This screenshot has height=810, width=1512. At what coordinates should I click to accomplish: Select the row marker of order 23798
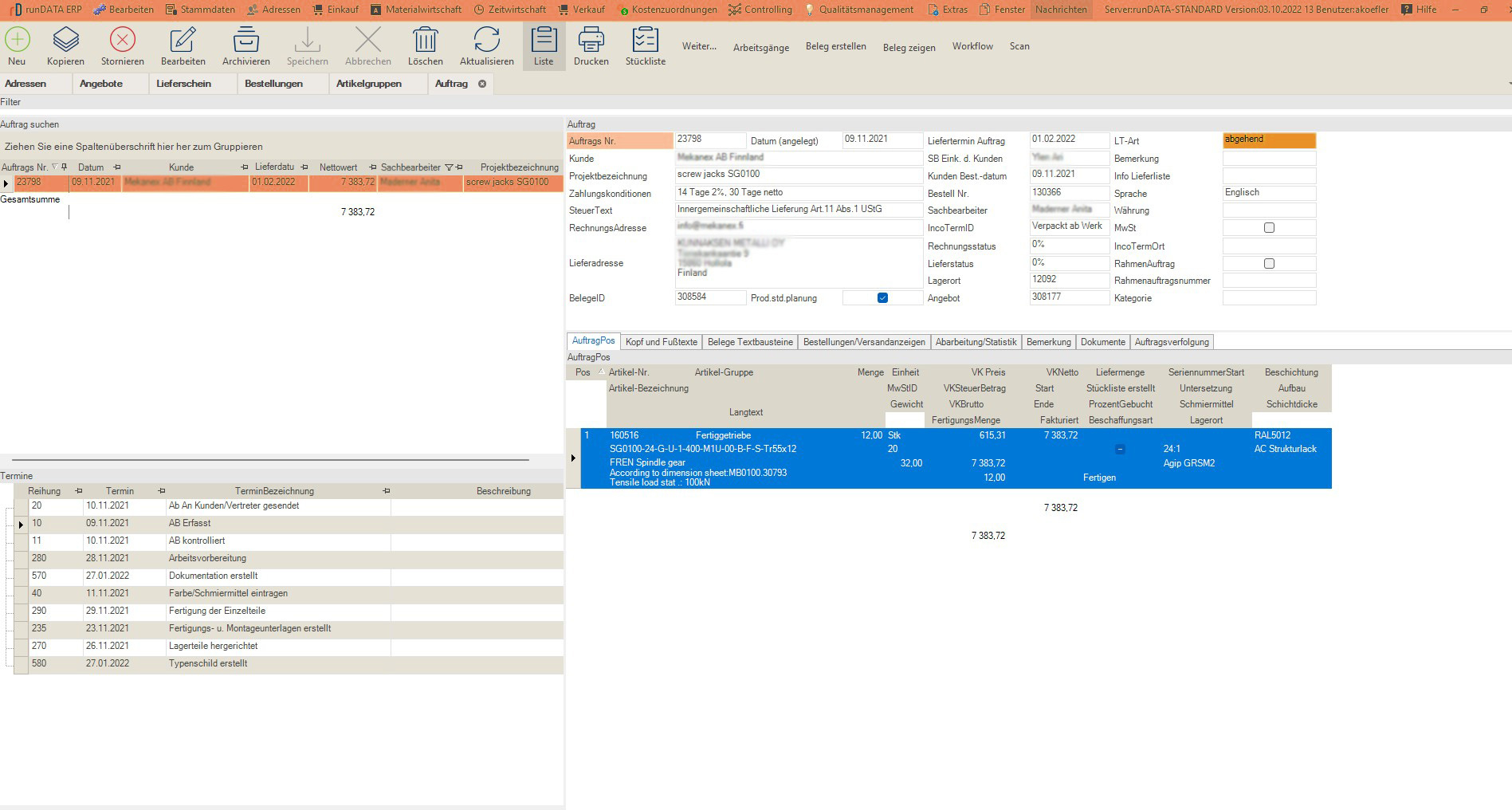click(6, 183)
